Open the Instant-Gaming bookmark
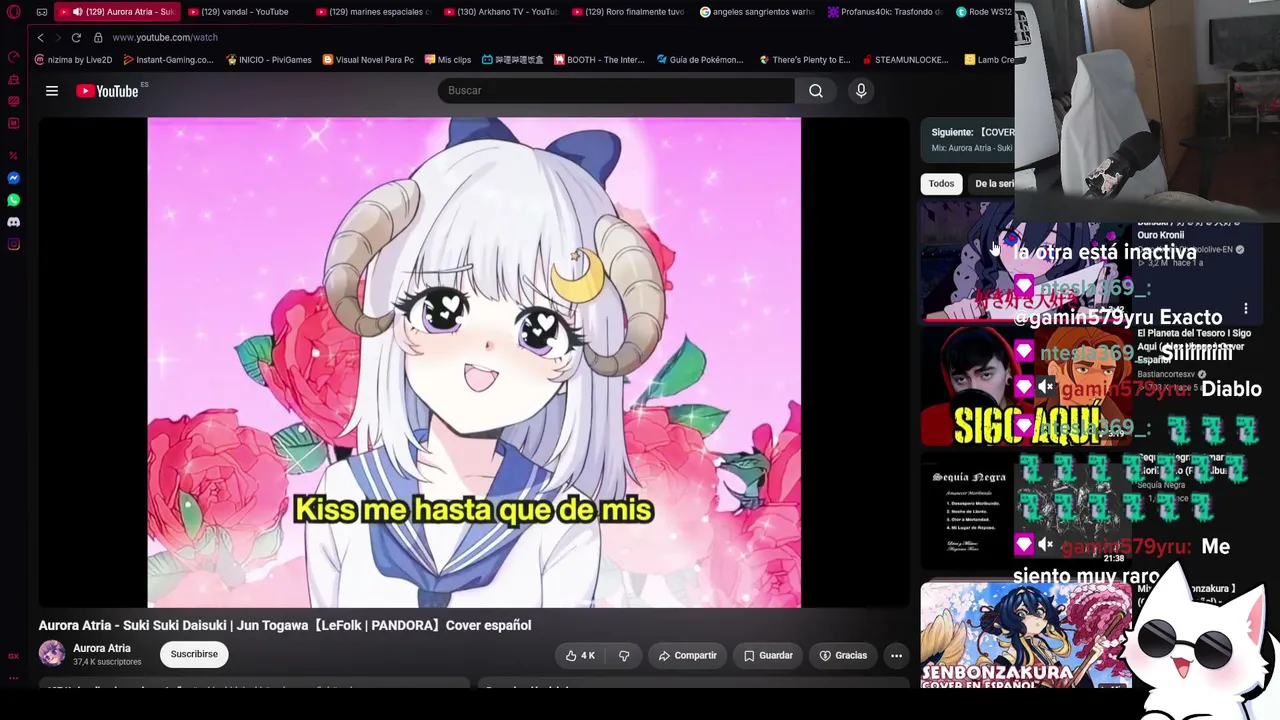Viewport: 1280px width, 720px height. 168,60
